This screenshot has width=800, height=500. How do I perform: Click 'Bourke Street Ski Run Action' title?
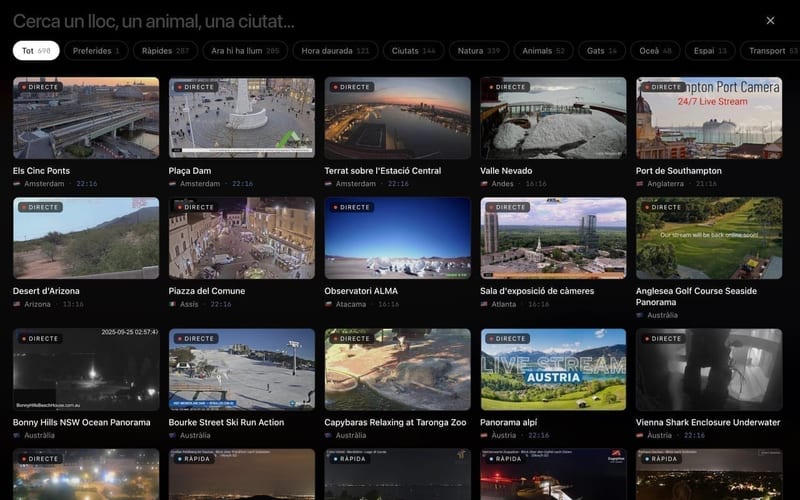(x=226, y=422)
